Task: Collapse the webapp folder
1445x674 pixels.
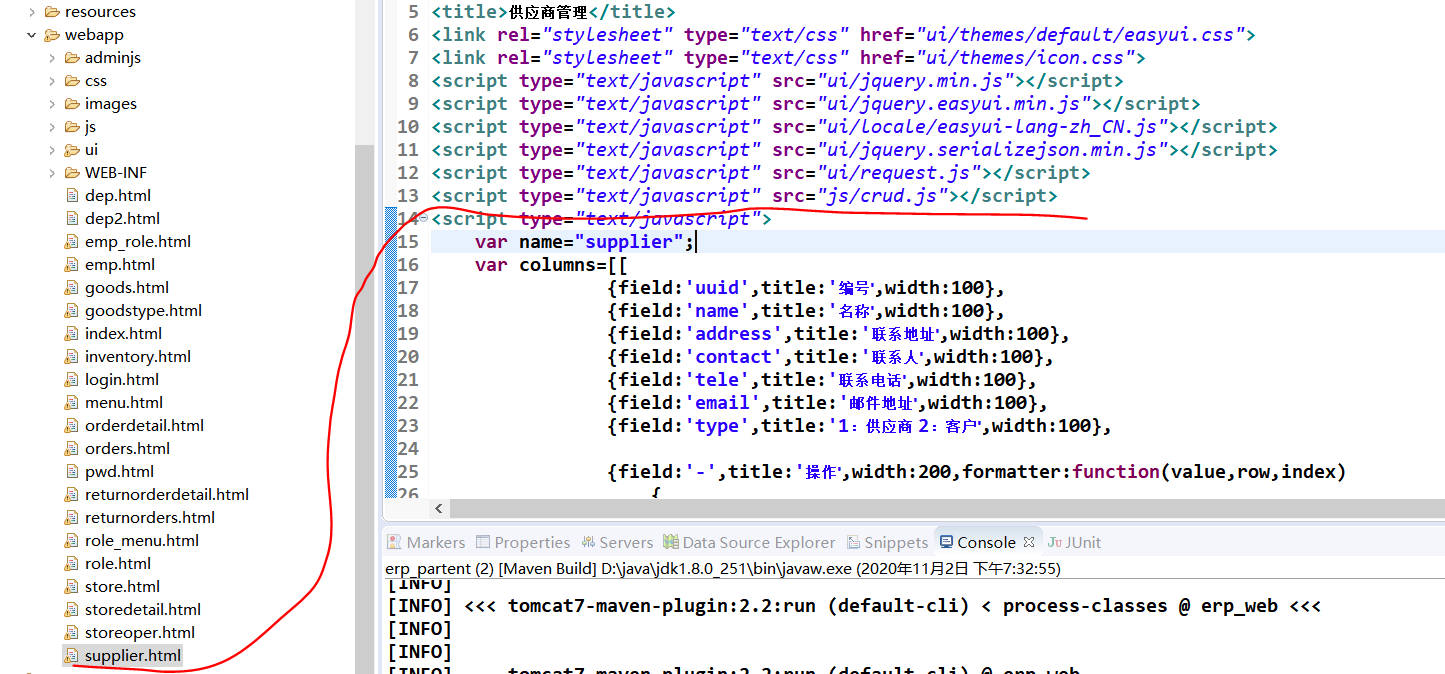Action: 33,35
